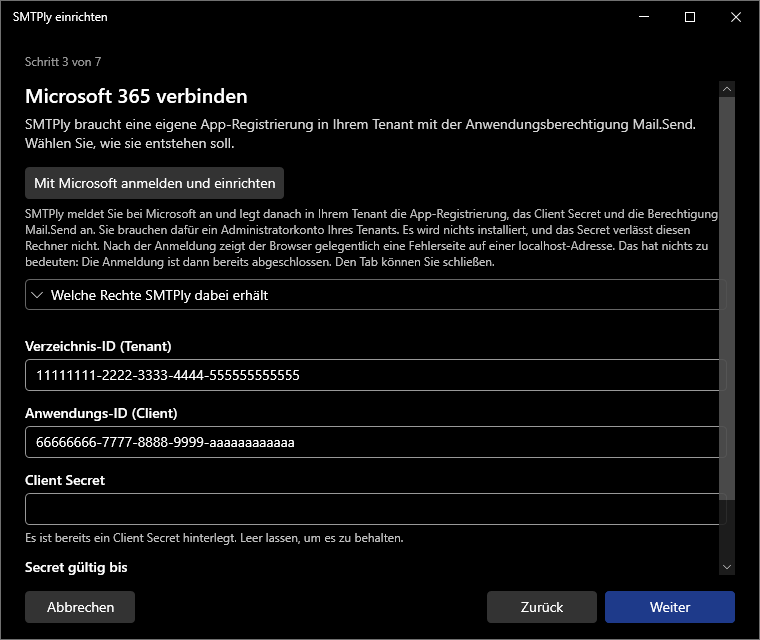Focus the Client Secret input field

(376, 509)
